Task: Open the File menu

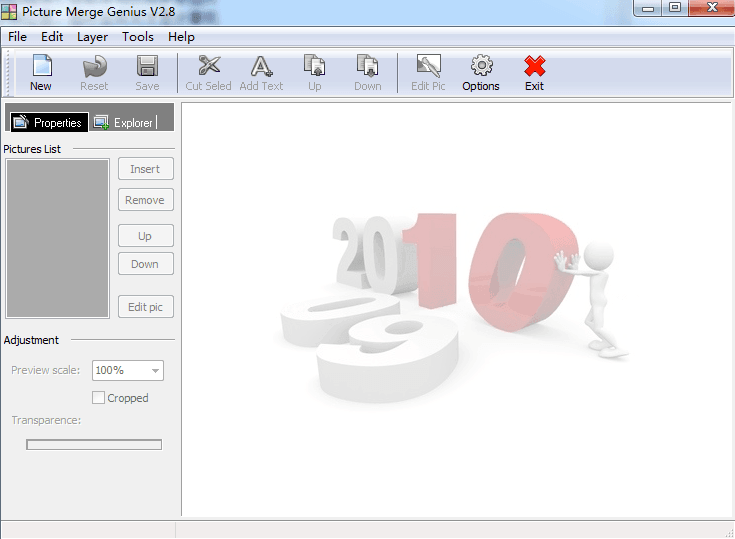Action: click(17, 37)
